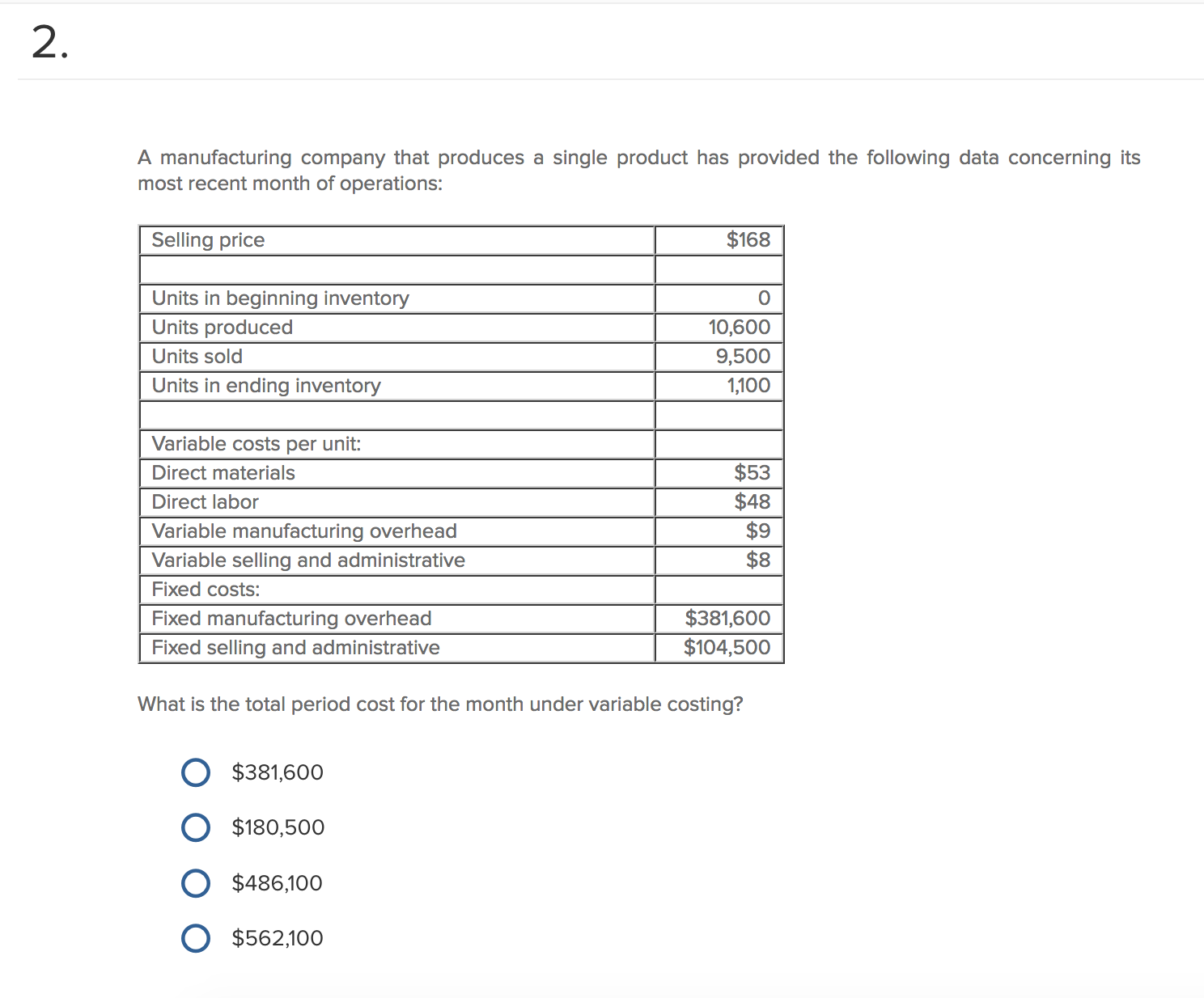This screenshot has height=998, width=1204.
Task: Select the $562,100 answer option
Action: click(x=195, y=937)
